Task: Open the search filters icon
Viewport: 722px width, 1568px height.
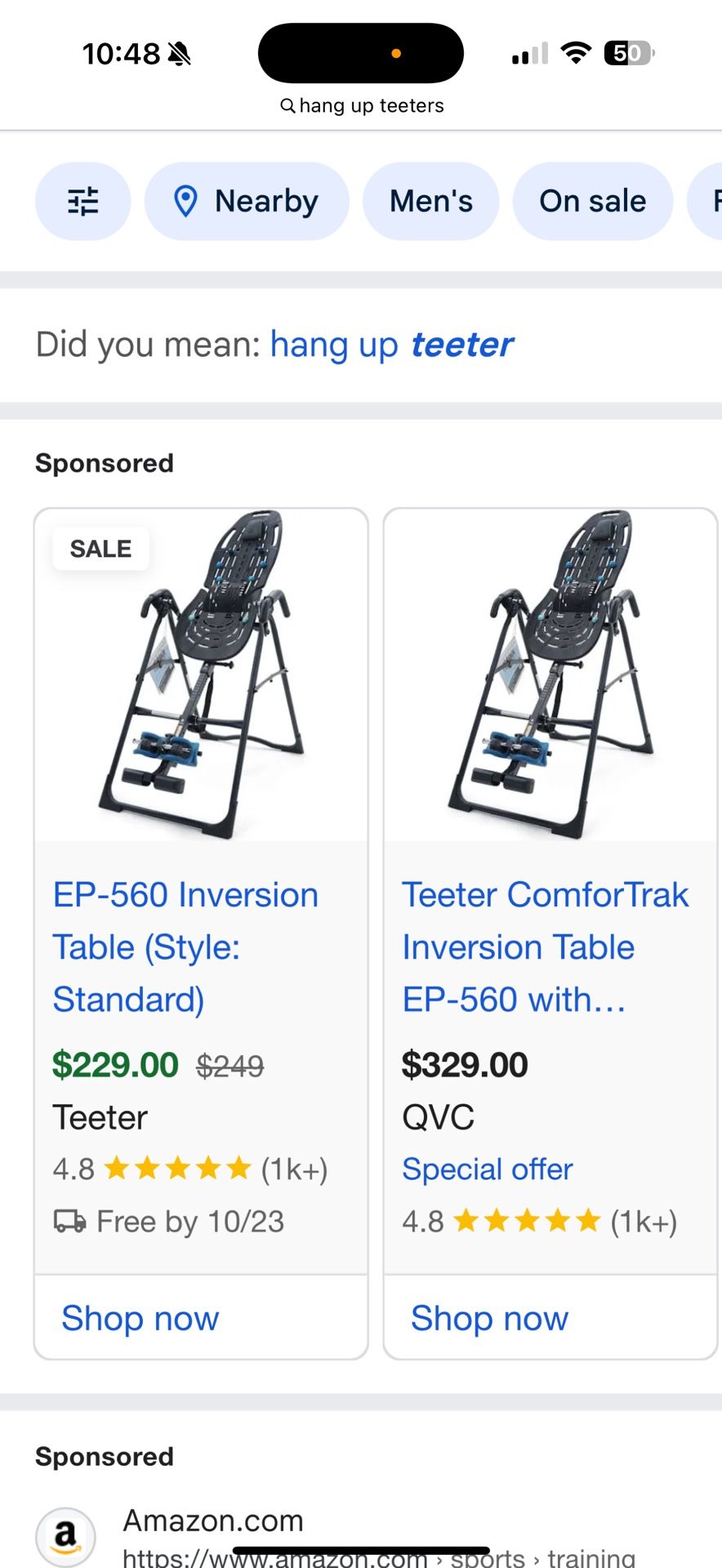Action: (x=82, y=201)
